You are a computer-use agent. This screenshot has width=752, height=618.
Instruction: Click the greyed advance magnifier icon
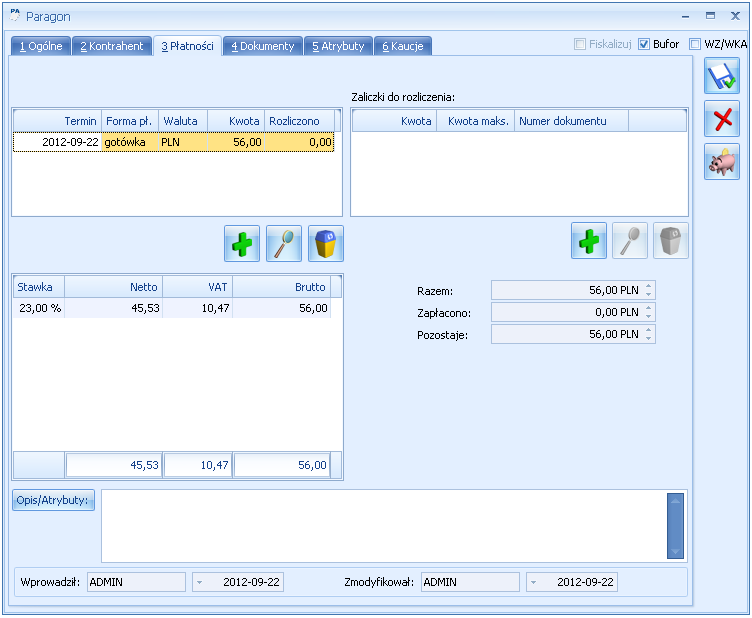click(630, 241)
